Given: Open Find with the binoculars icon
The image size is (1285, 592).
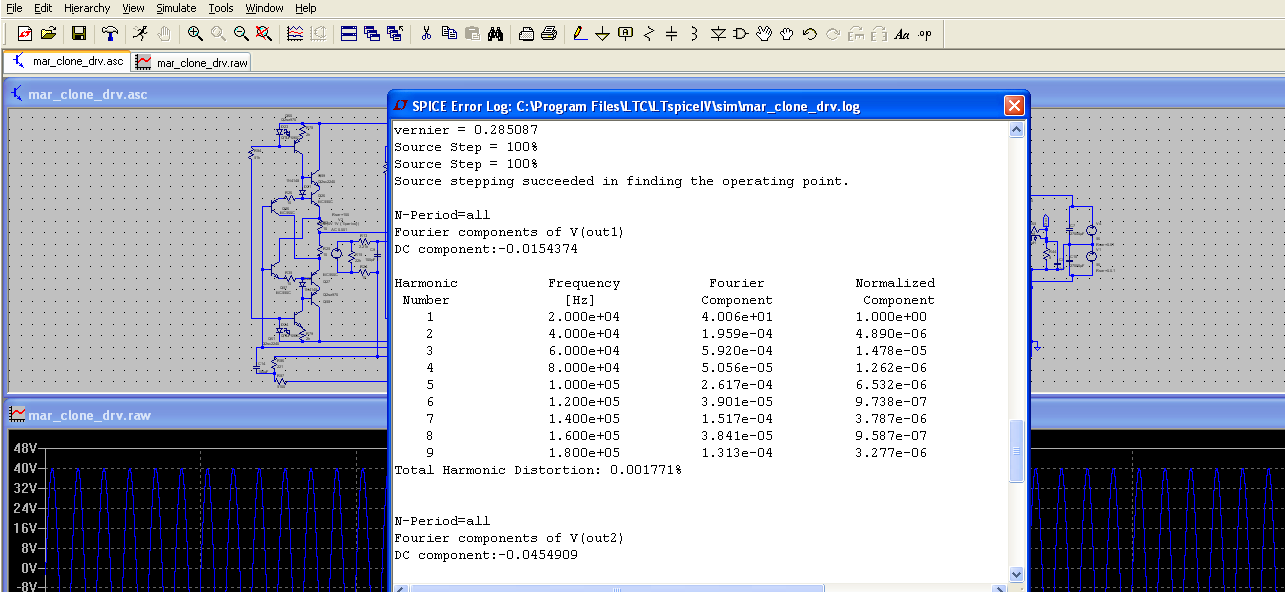Looking at the screenshot, I should click(495, 33).
